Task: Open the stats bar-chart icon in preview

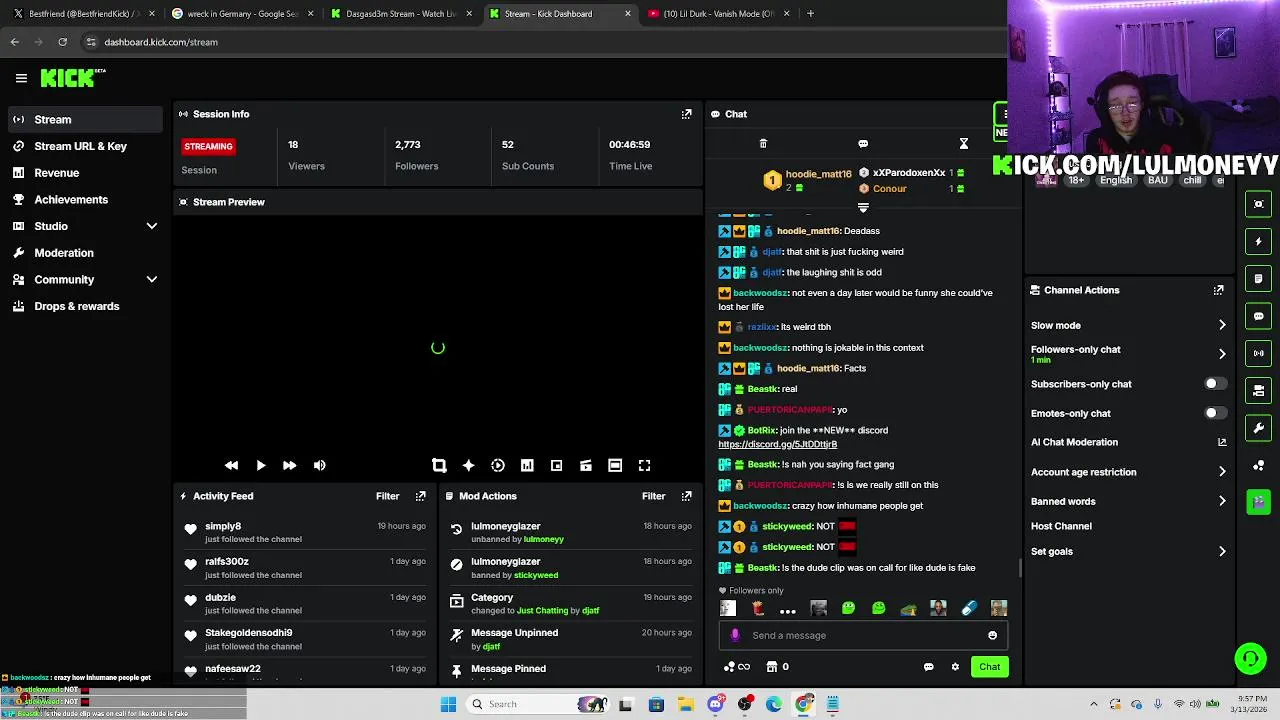Action: 527,465
